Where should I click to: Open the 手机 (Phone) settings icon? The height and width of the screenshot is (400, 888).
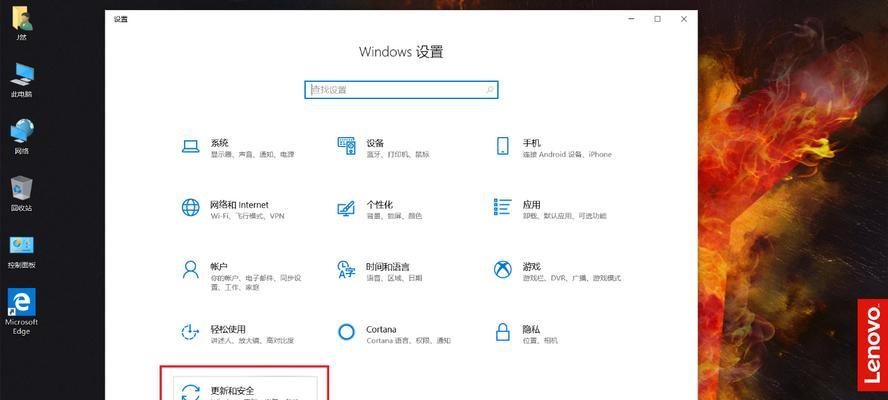(502, 146)
